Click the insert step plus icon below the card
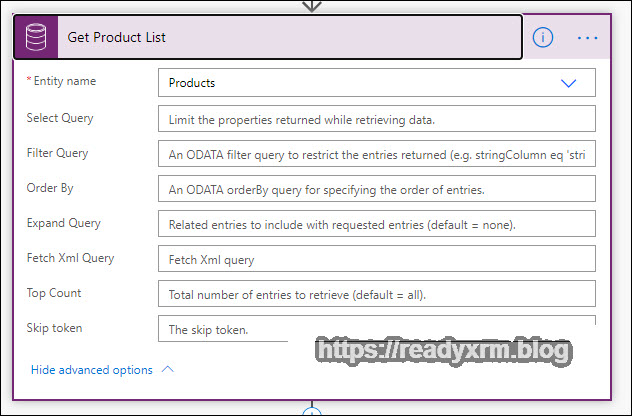 pyautogui.click(x=312, y=411)
